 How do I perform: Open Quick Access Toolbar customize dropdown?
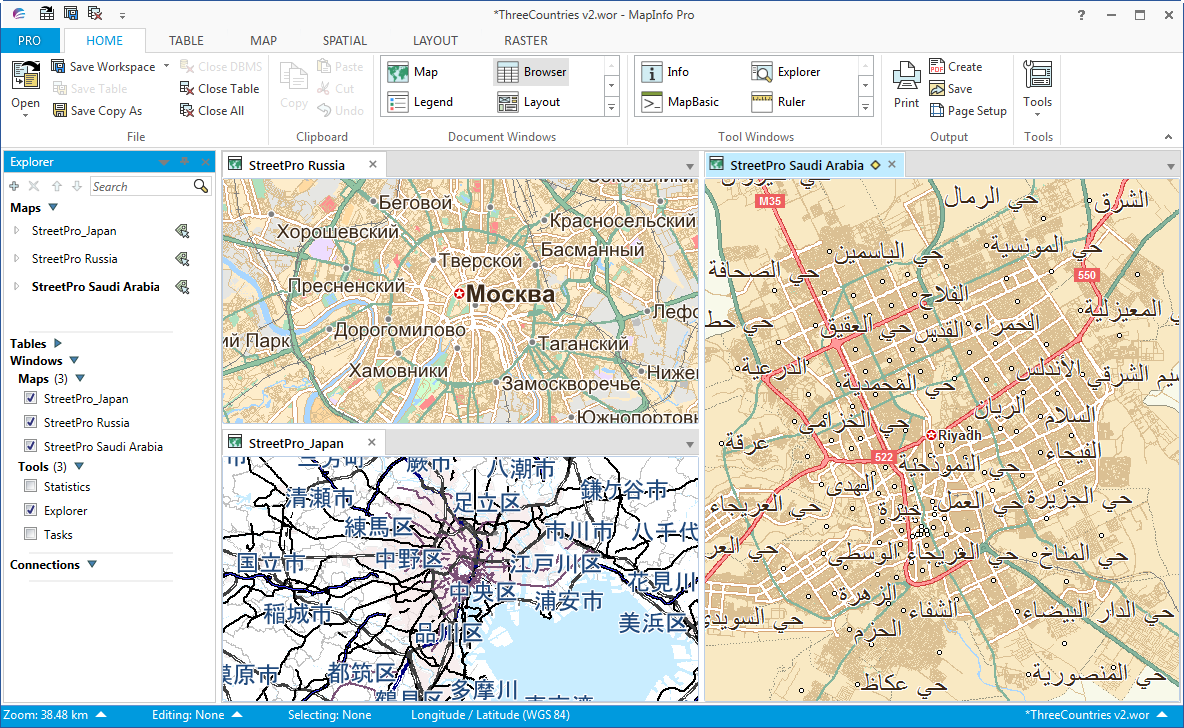[122, 15]
